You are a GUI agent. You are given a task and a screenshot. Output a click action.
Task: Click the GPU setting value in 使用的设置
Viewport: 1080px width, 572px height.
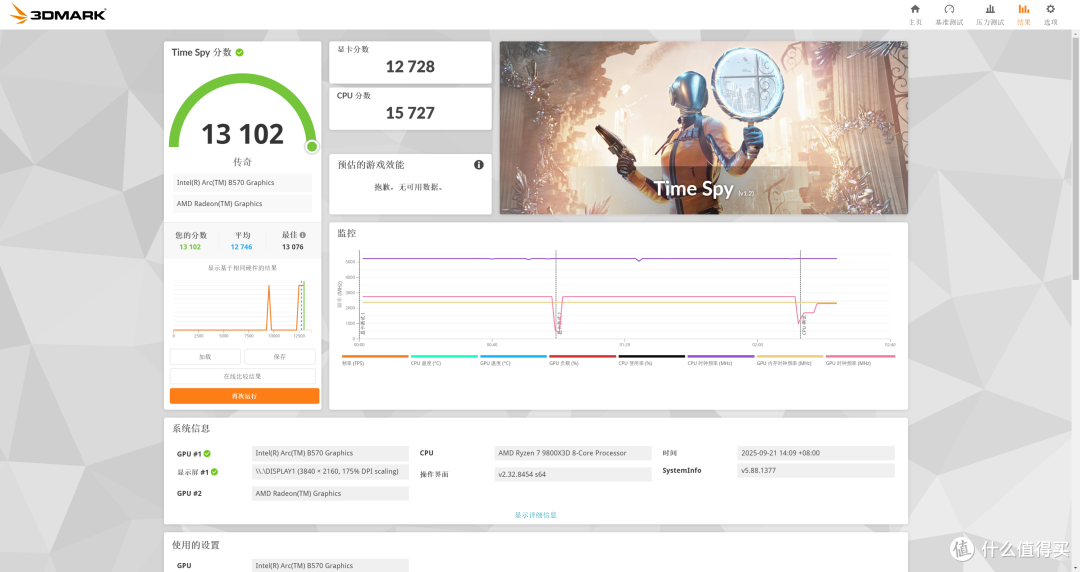point(331,565)
